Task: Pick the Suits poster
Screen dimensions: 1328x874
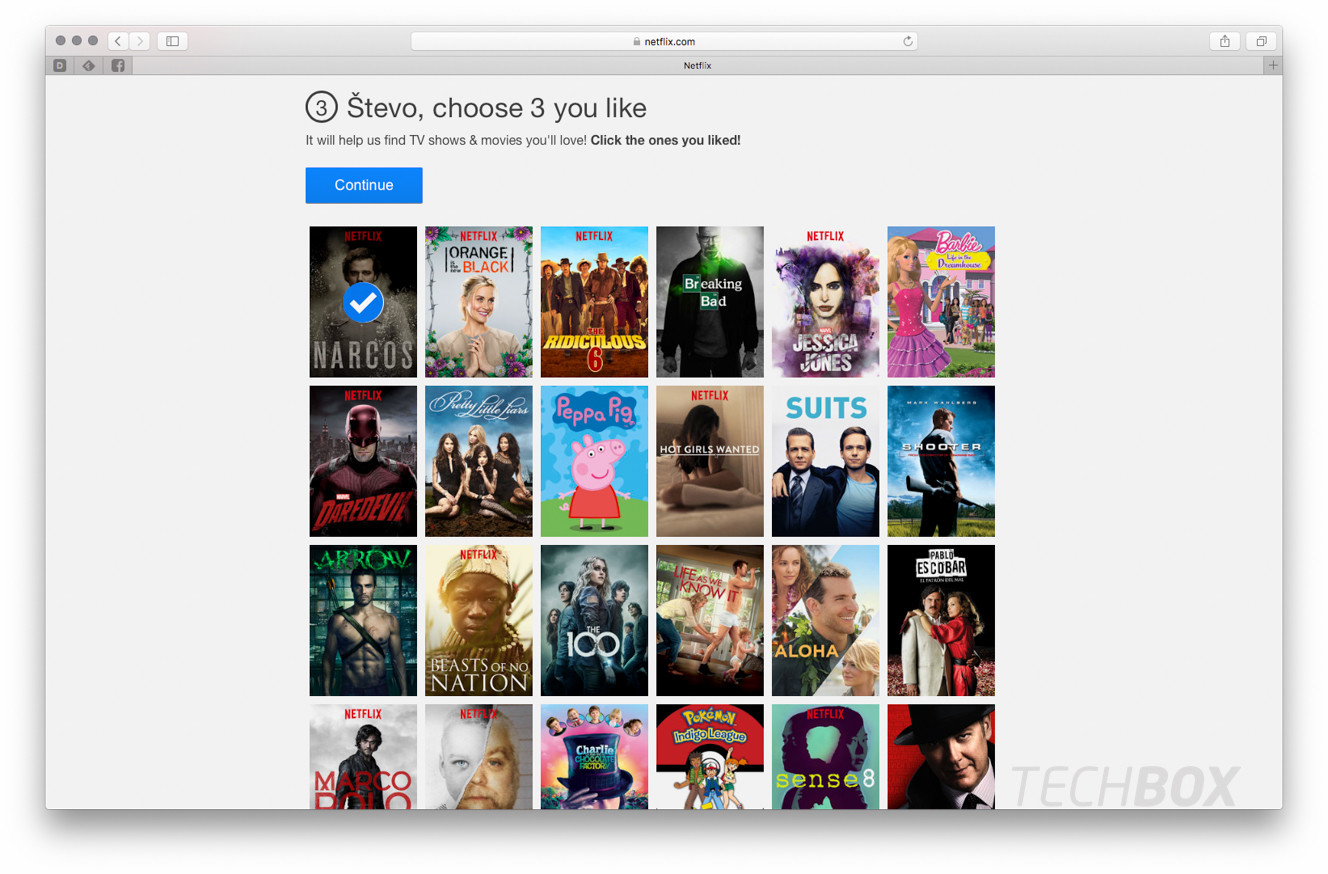Action: pyautogui.click(x=826, y=461)
